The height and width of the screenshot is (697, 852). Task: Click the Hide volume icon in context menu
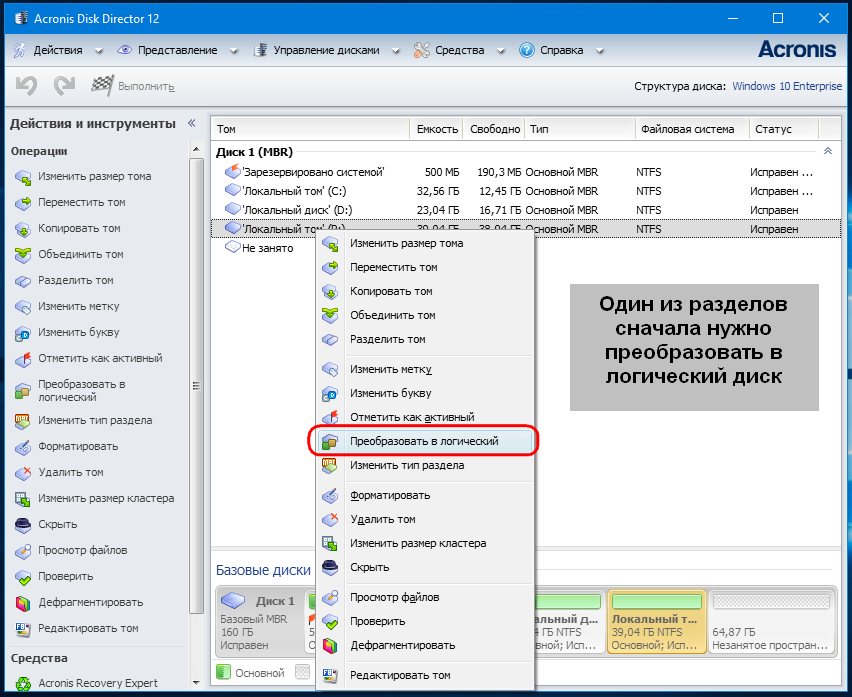tap(330, 568)
